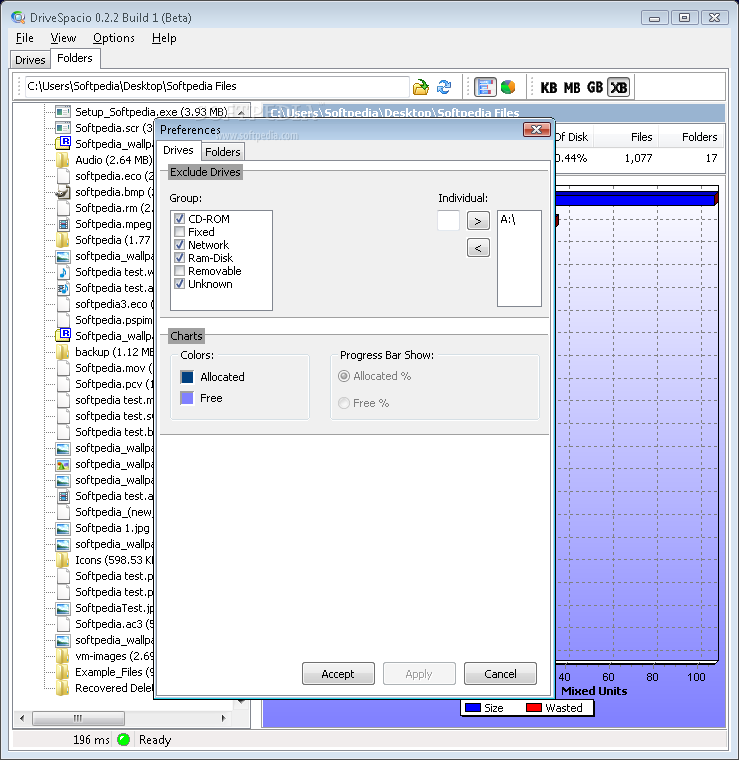Select the bar chart view icon
This screenshot has width=739, height=760.
pos(485,87)
